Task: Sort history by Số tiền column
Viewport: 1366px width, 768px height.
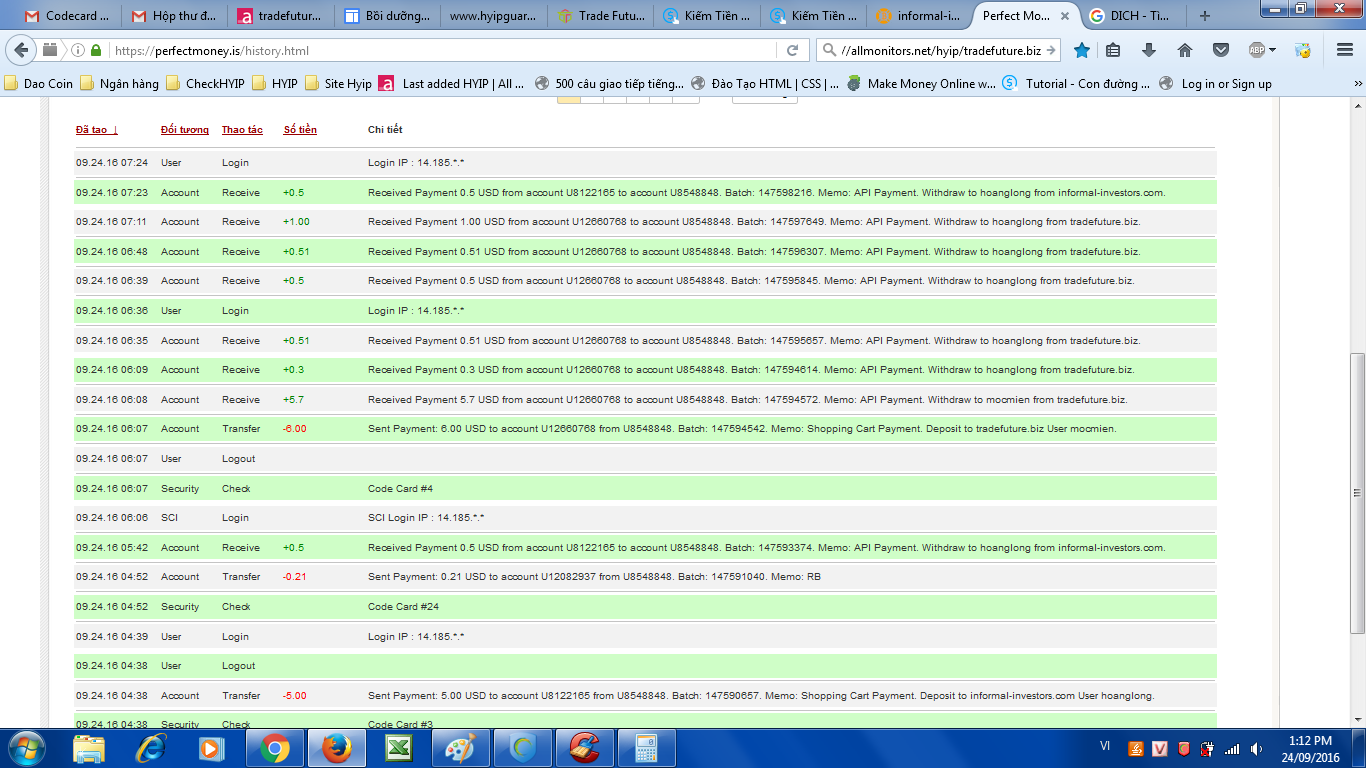Action: 300,130
